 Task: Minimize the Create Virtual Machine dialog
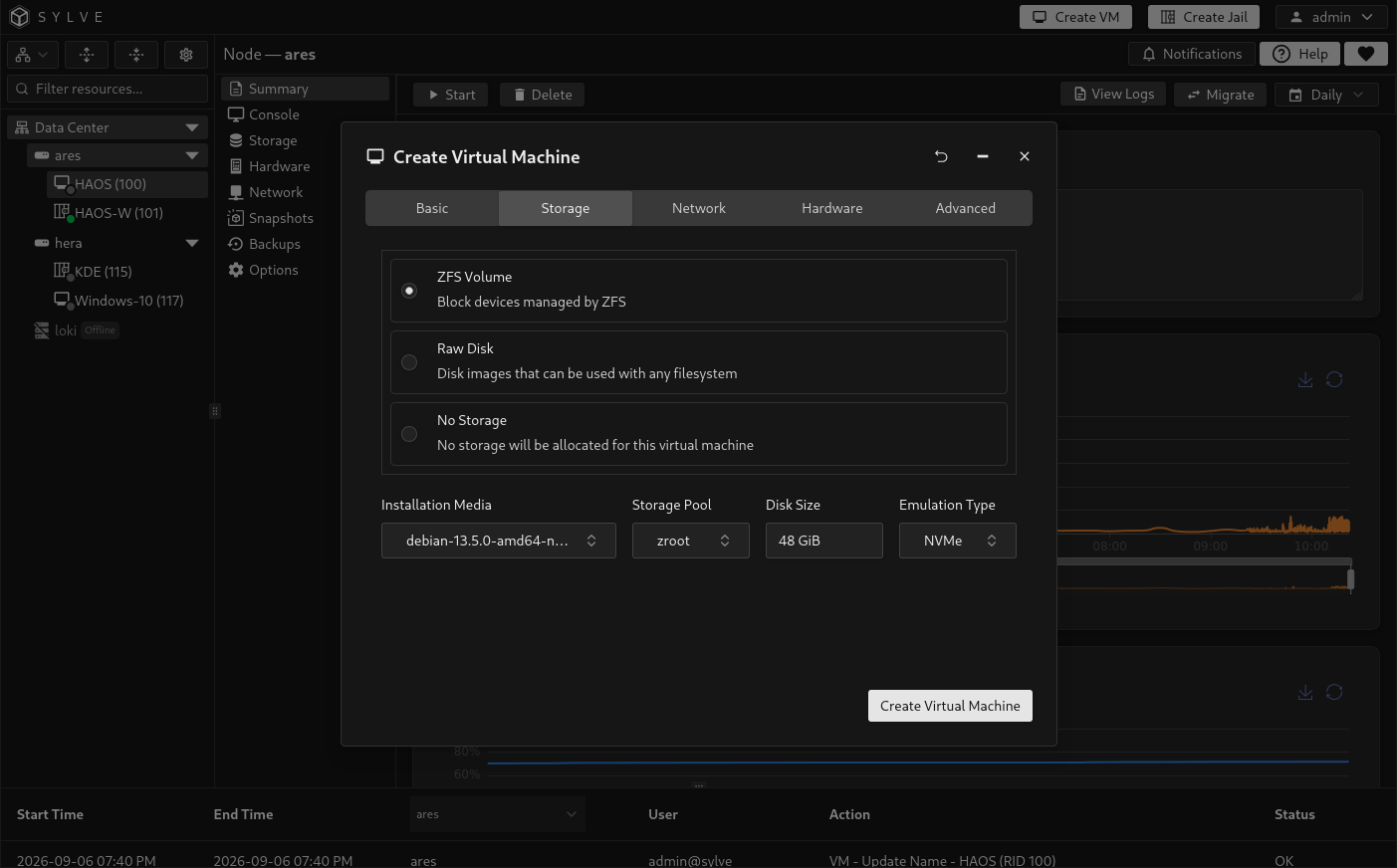(983, 156)
